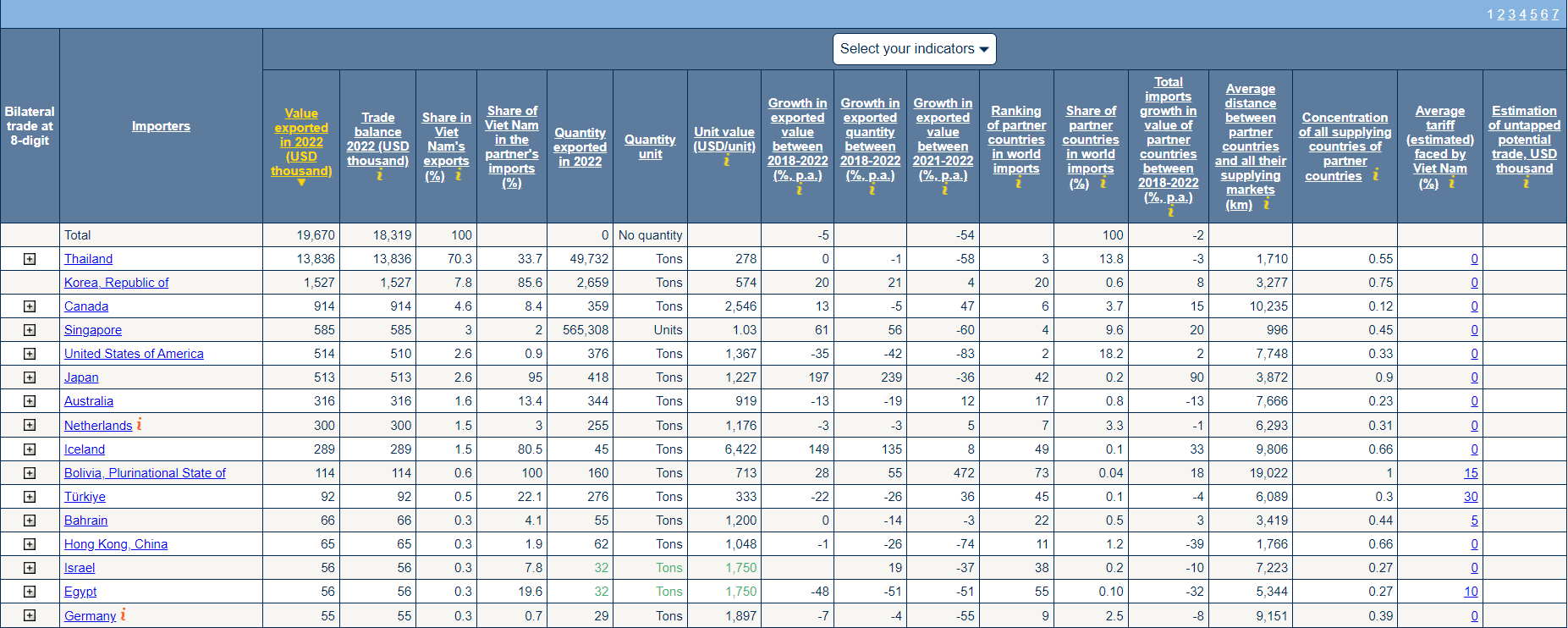This screenshot has height=628, width=1568.
Task: Expand the Japan row plus box
Action: click(30, 377)
